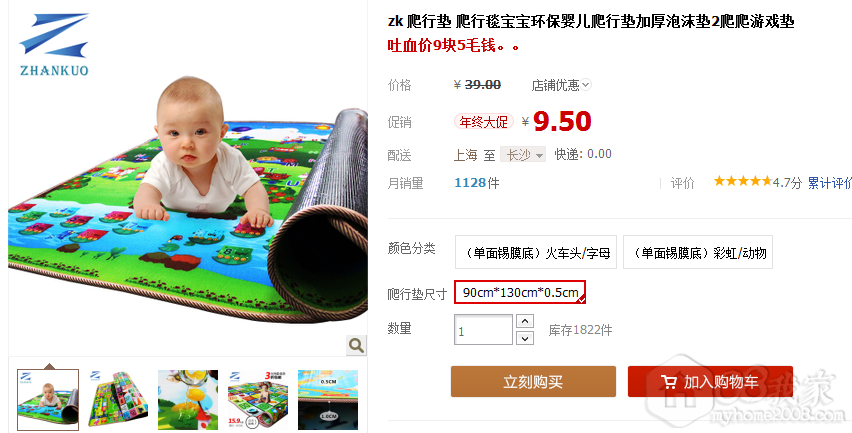Click the shopping cart icon on the red button
Image resolution: width=852 pixels, height=433 pixels.
pyautogui.click(x=669, y=382)
